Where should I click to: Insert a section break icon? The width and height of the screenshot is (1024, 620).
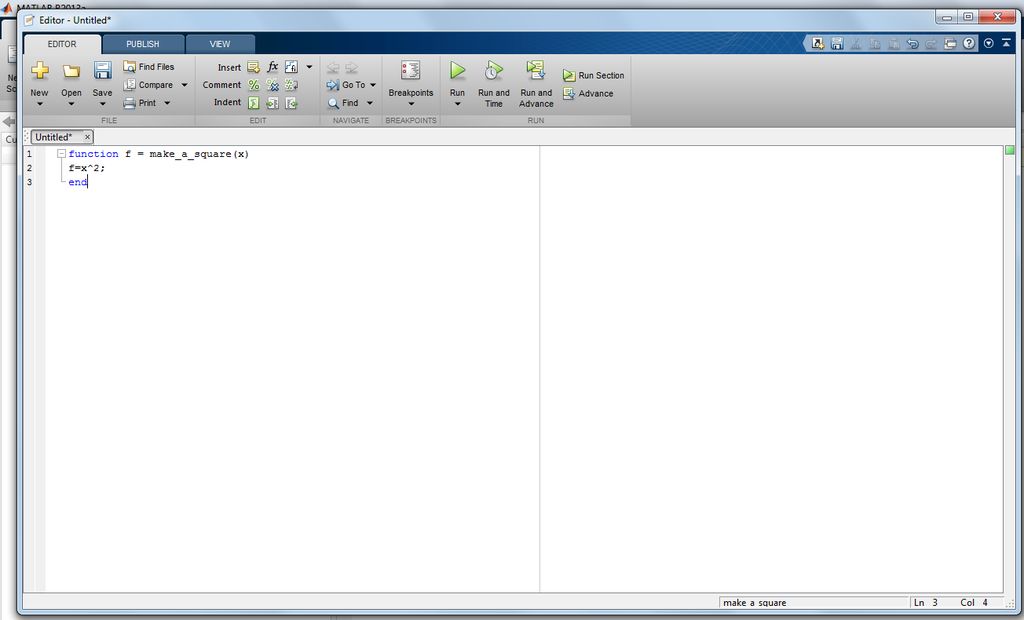coord(253,67)
